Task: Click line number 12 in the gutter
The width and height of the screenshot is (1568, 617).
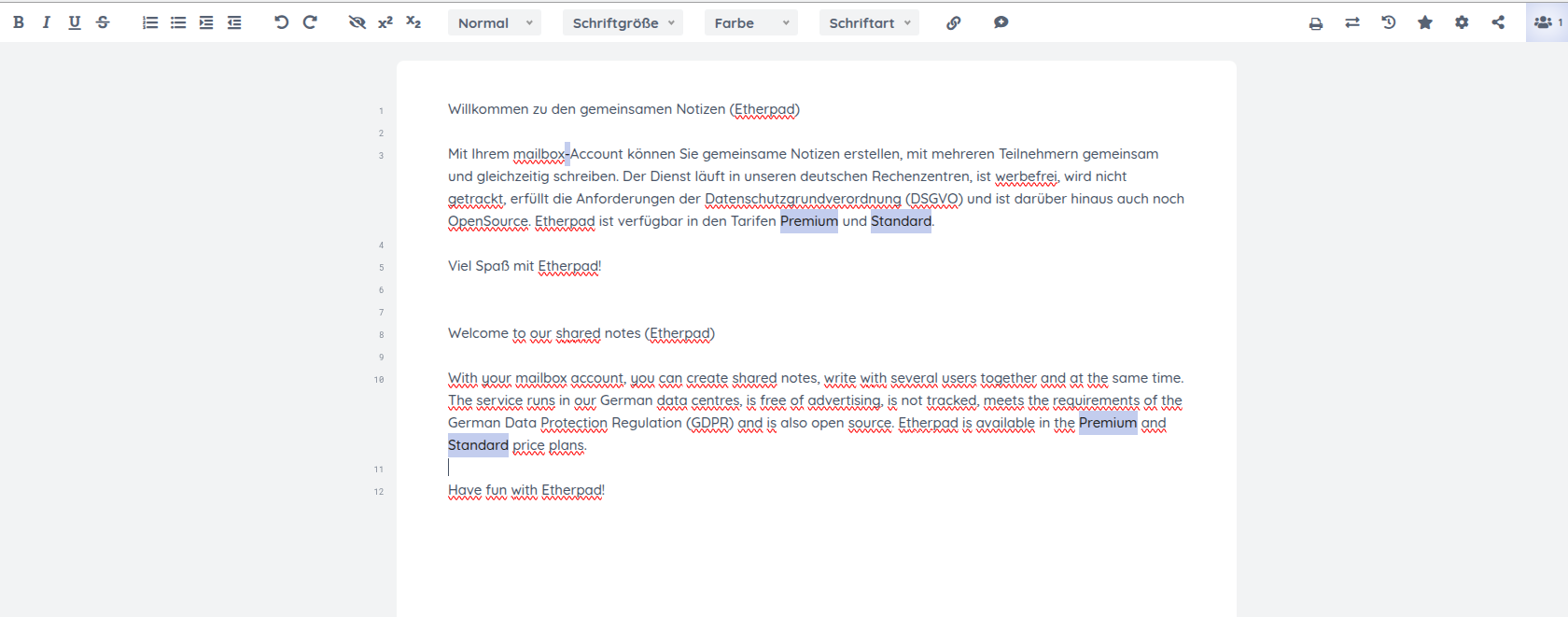Action: click(379, 492)
